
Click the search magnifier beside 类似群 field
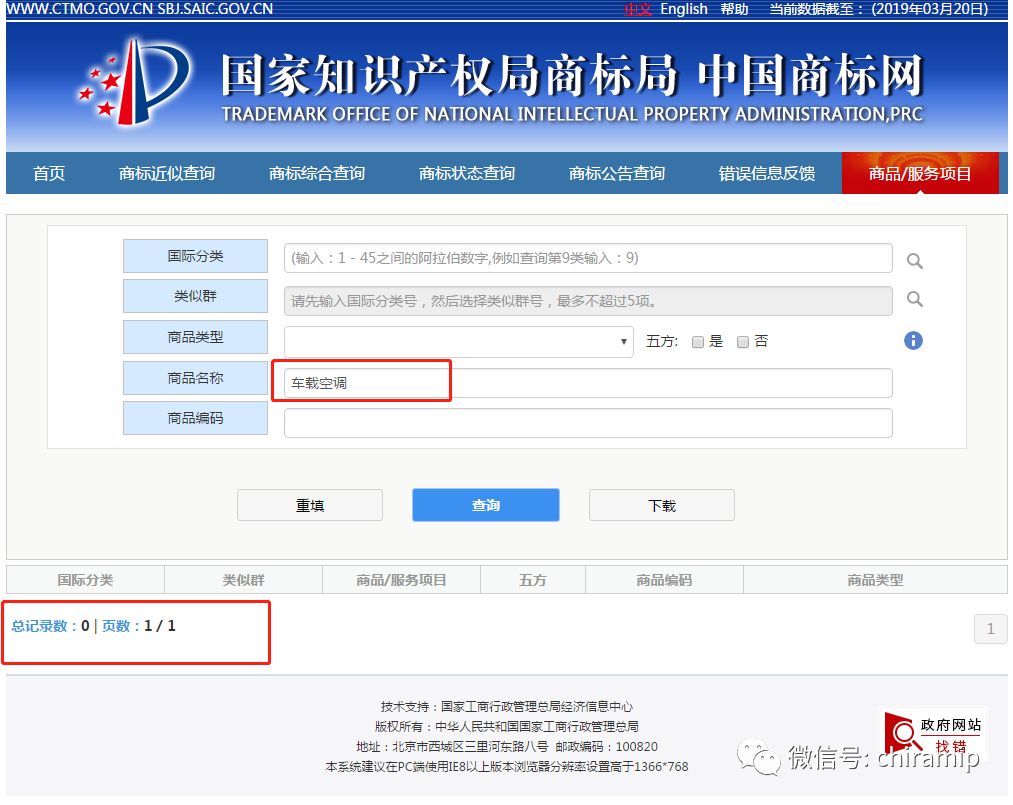(x=914, y=299)
